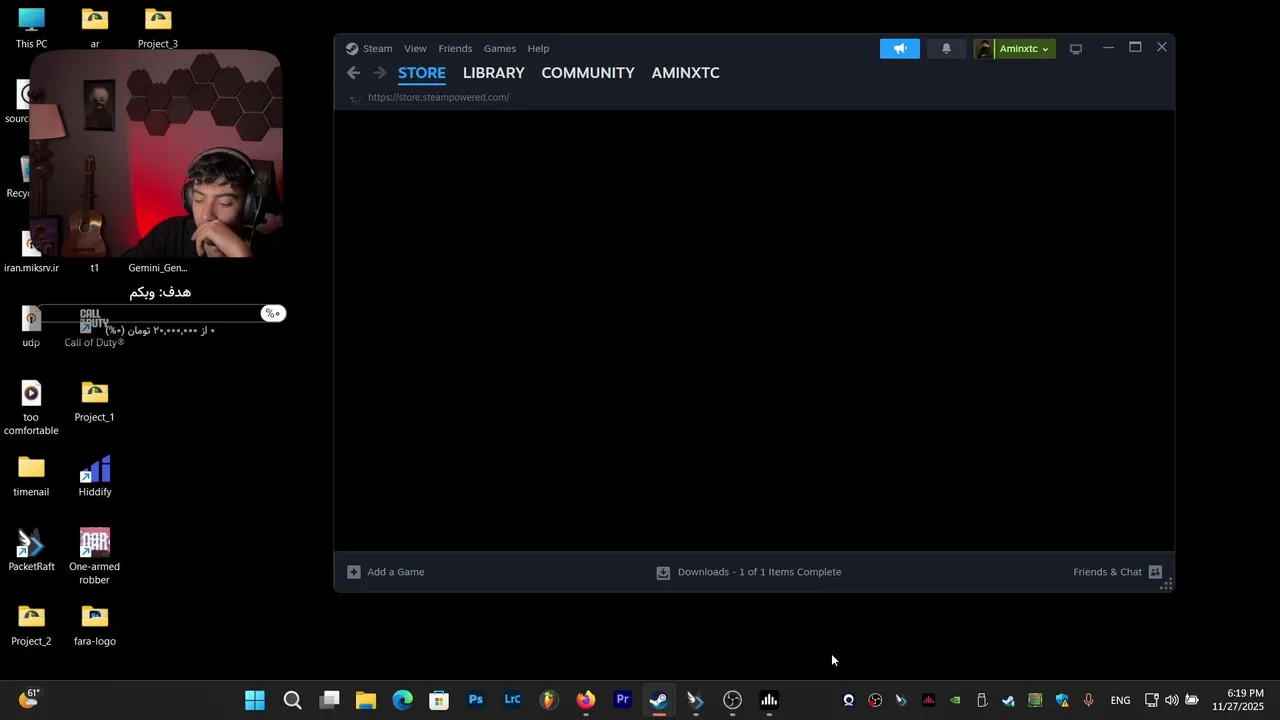
Task: Launch Lightroom Classic from the taskbar
Action: tap(512, 700)
